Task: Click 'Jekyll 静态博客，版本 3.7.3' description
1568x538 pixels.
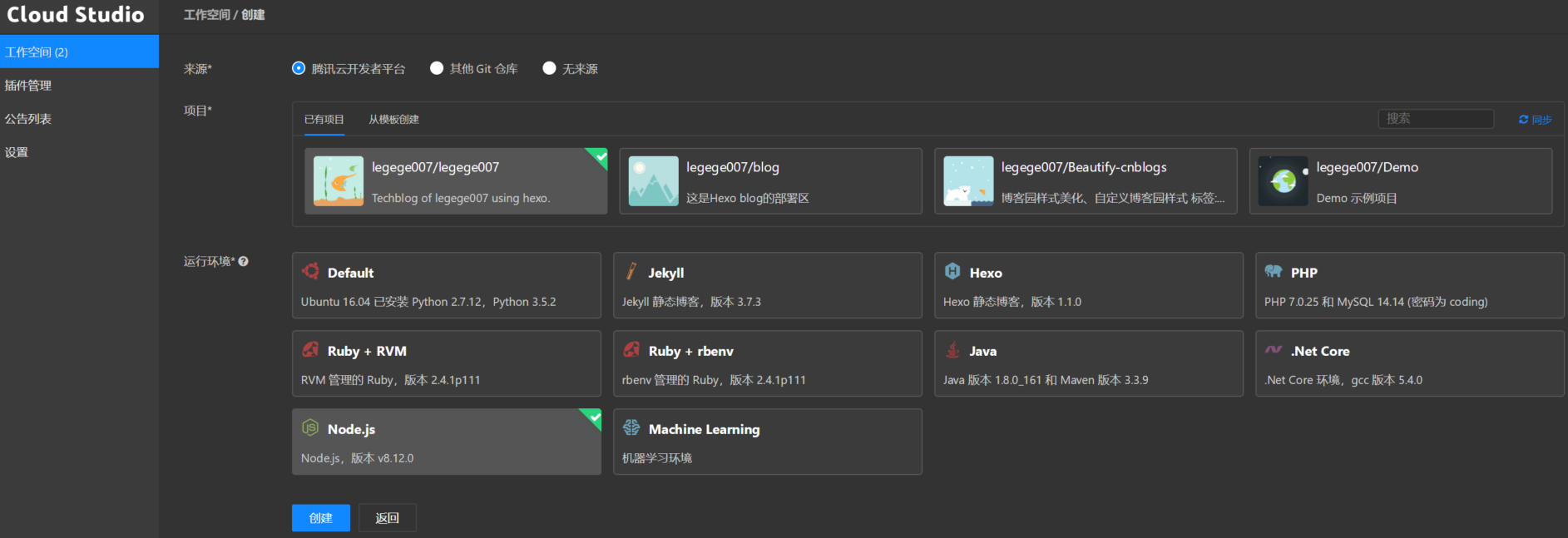Action: [691, 302]
